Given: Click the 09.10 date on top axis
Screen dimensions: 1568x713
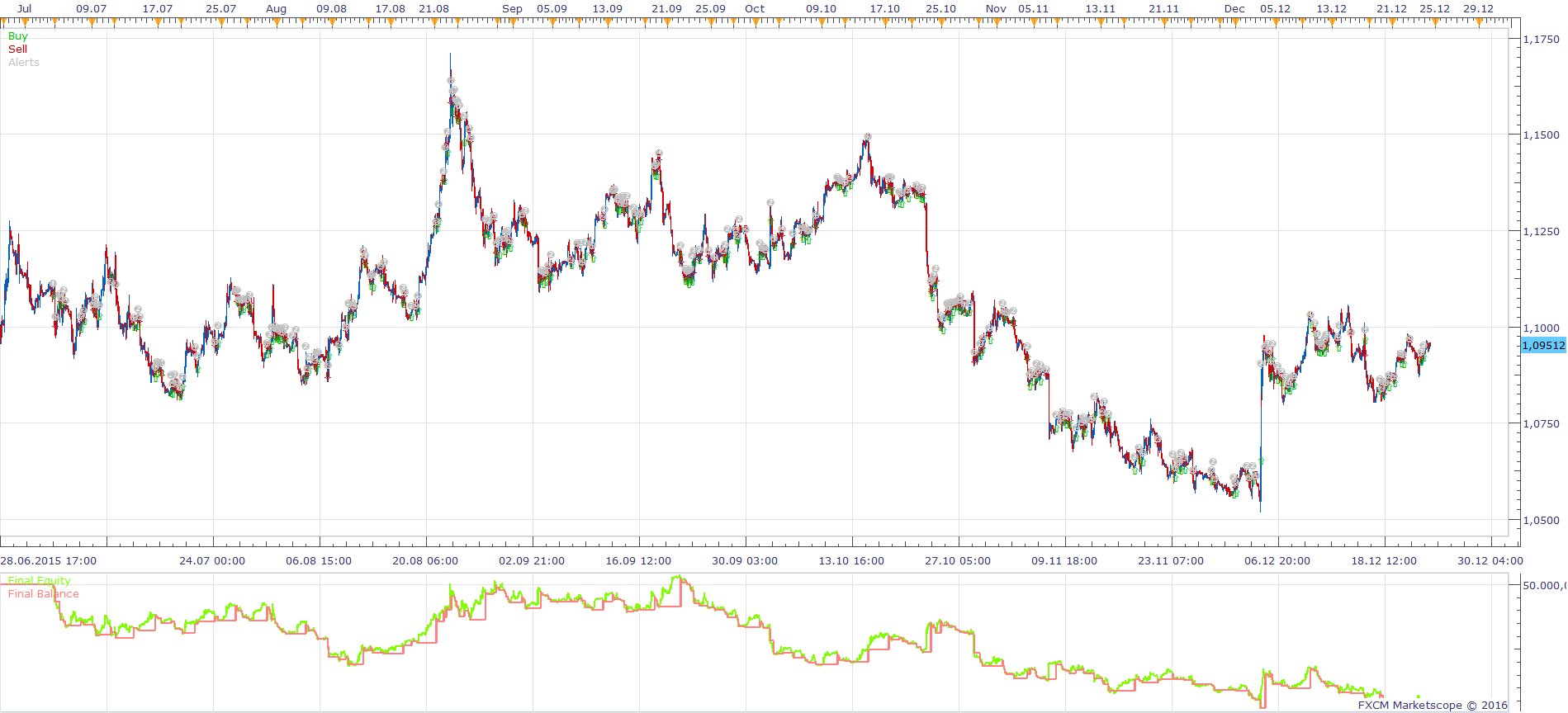Looking at the screenshot, I should (822, 9).
